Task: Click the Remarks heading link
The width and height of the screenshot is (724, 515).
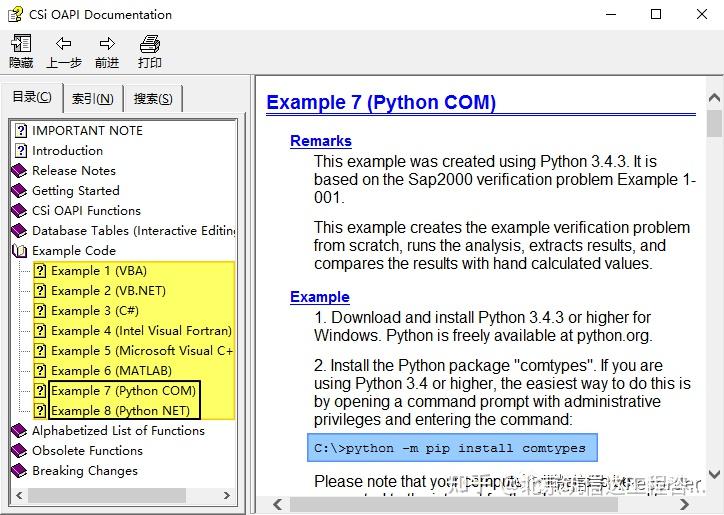Action: [x=321, y=141]
